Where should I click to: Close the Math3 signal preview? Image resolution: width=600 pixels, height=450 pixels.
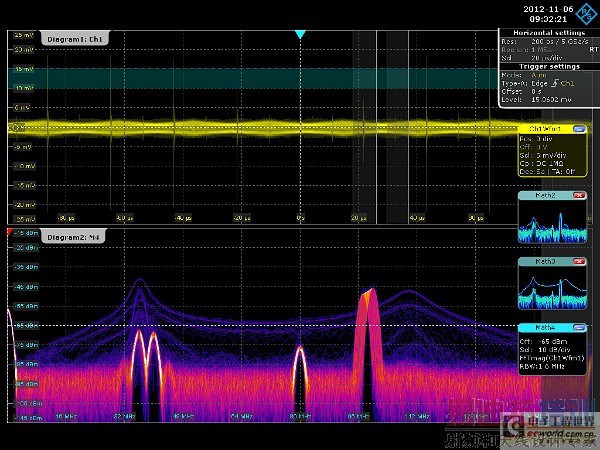point(579,261)
